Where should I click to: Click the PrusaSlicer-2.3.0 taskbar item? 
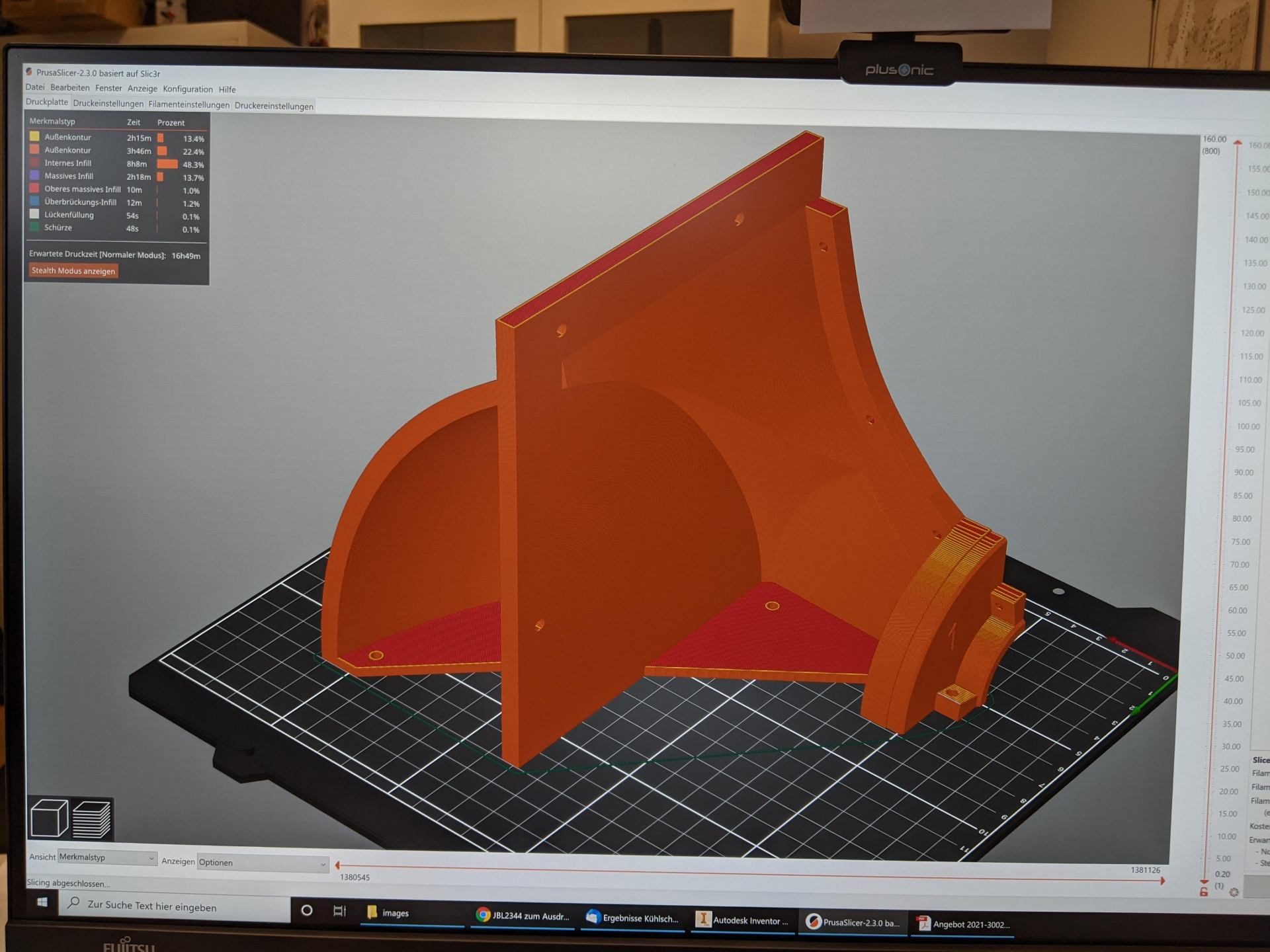(x=852, y=922)
